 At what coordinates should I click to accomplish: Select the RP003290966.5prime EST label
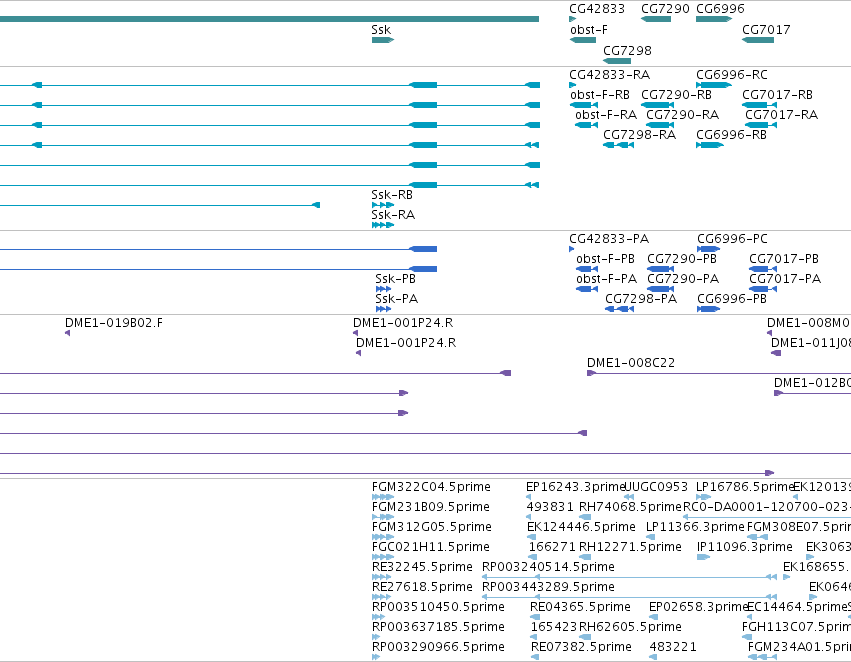click(438, 647)
